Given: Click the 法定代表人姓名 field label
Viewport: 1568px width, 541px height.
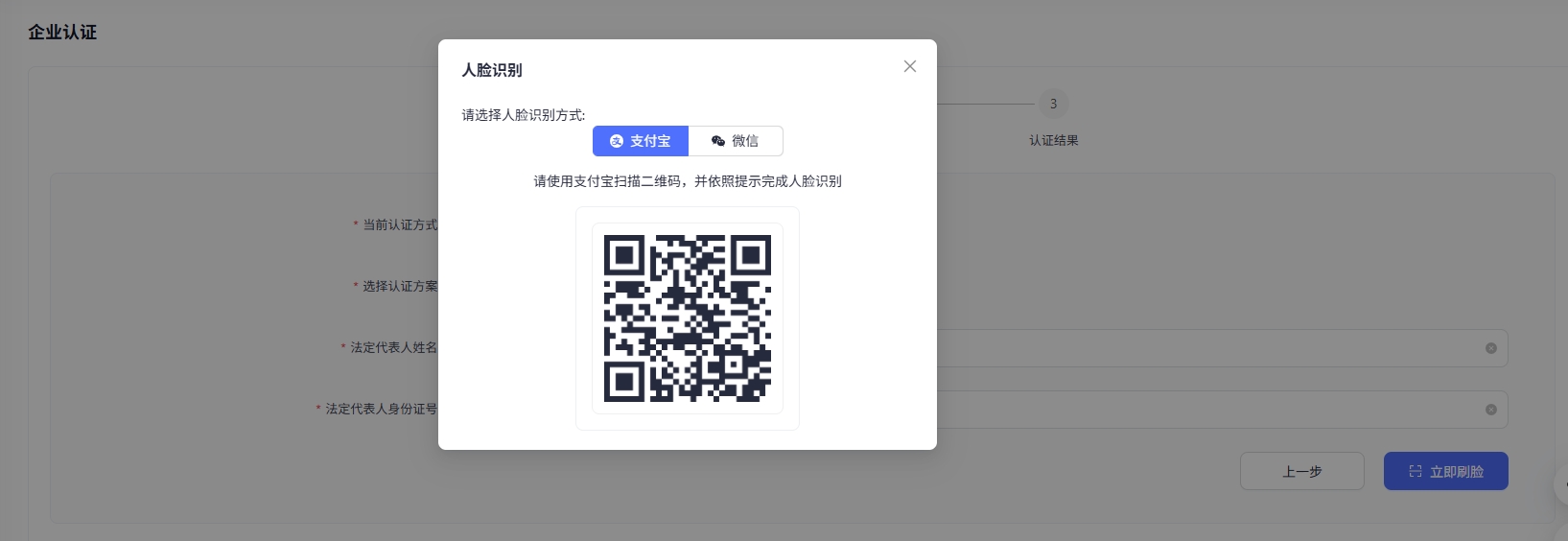Looking at the screenshot, I should 393,347.
